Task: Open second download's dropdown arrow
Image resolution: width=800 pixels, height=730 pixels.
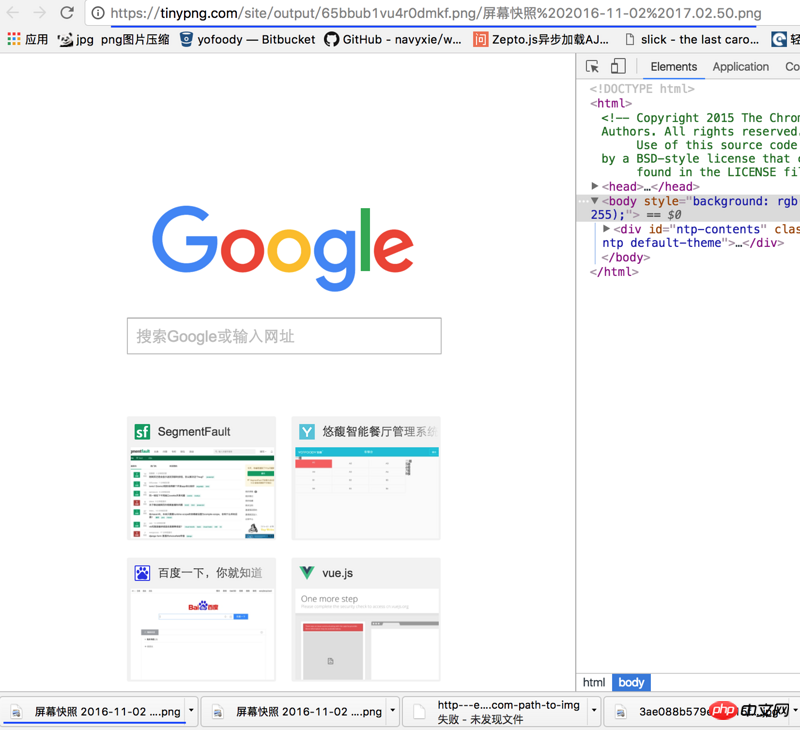Action: point(393,710)
